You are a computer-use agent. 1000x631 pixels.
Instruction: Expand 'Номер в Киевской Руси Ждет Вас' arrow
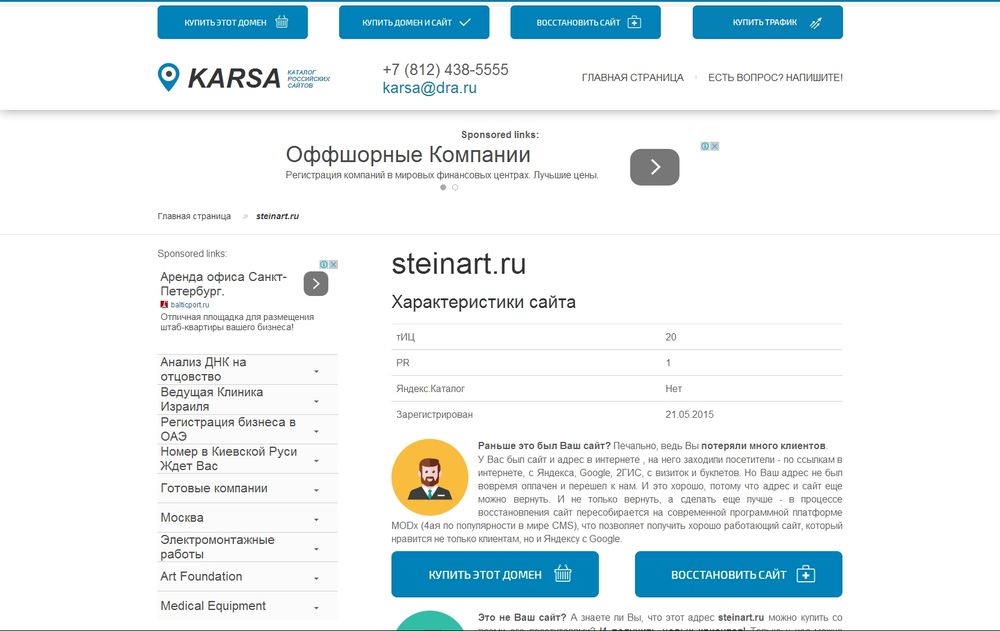[316, 461]
